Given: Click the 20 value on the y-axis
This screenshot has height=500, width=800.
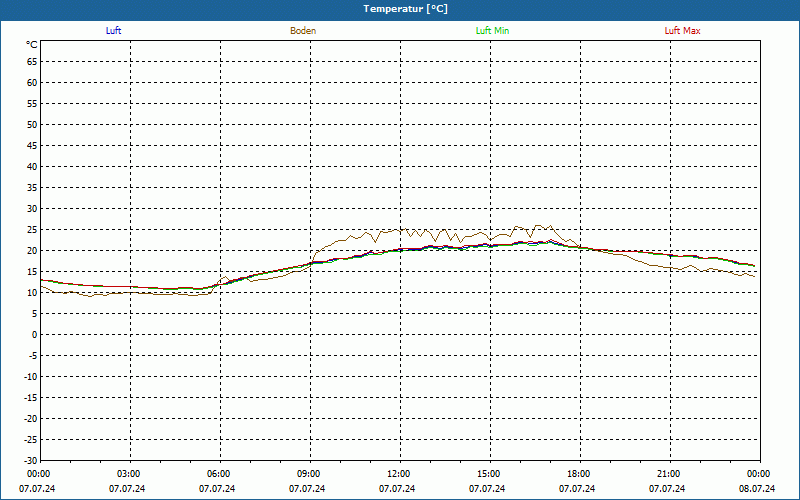Looking at the screenshot, I should click(32, 251).
